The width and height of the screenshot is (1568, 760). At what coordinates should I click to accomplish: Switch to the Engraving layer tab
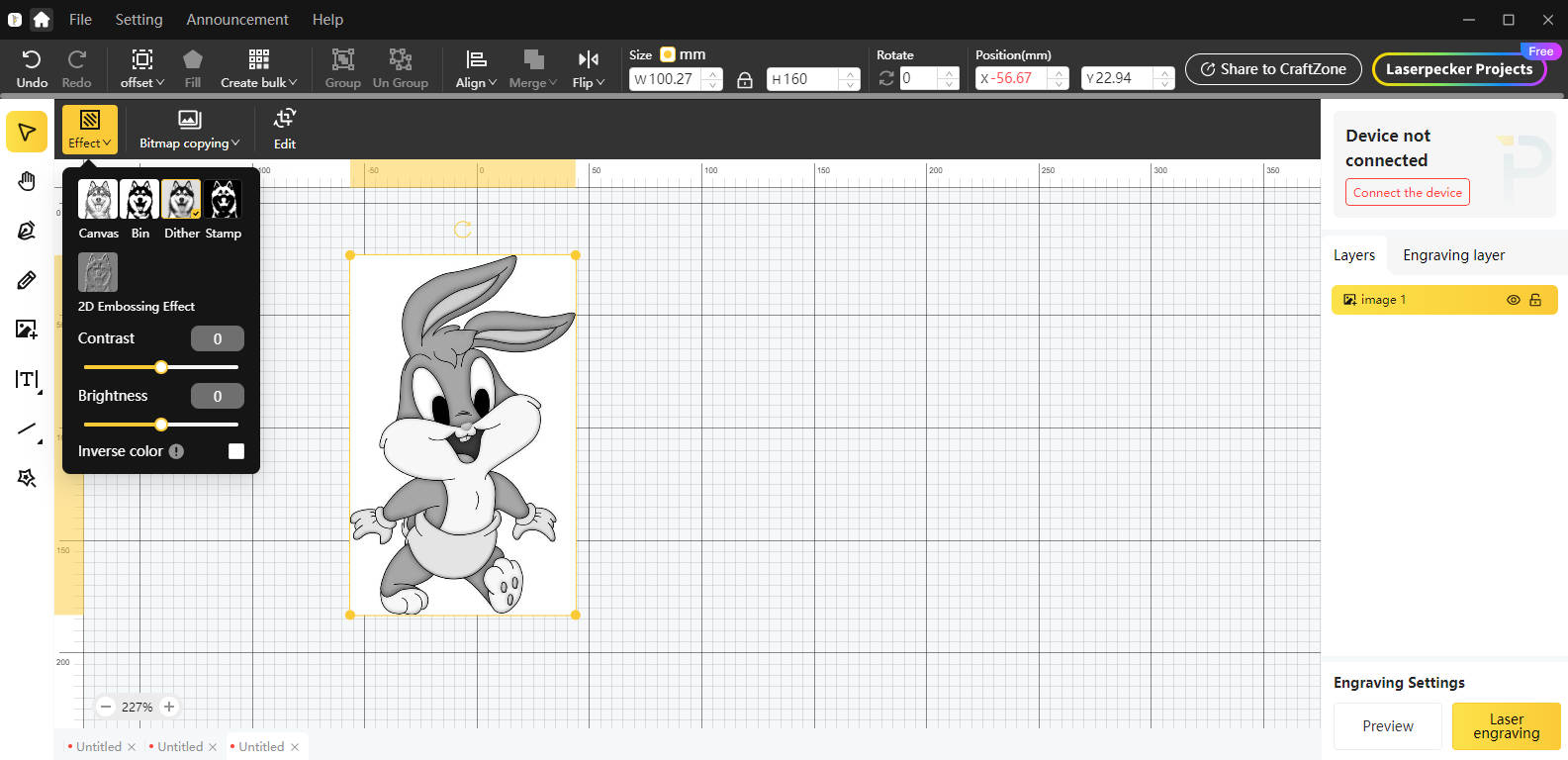(x=1453, y=255)
